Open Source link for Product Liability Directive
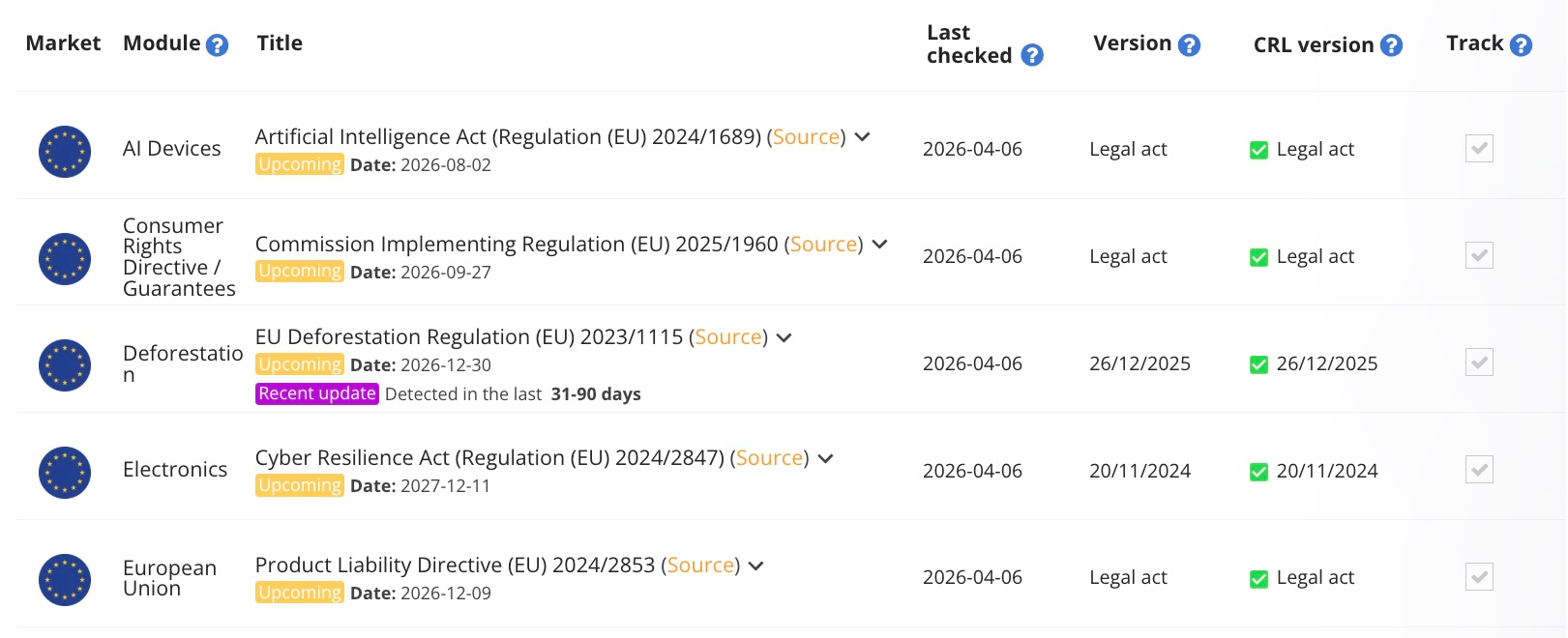 pyautogui.click(x=700, y=565)
